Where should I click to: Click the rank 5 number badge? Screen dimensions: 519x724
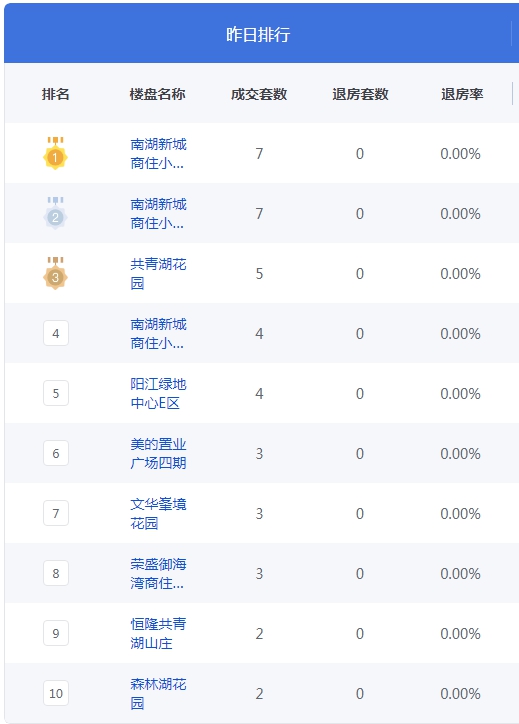tap(56, 393)
